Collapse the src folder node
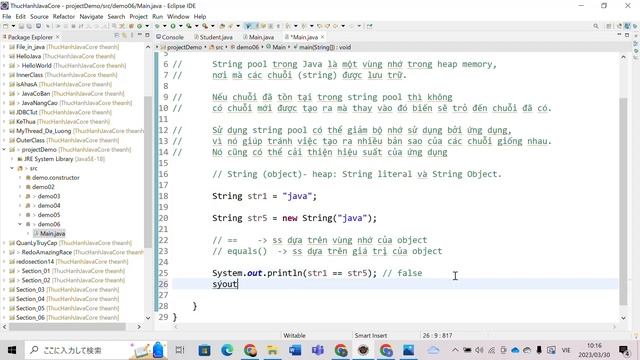Viewport: 640px width, 360px height. click(12, 168)
